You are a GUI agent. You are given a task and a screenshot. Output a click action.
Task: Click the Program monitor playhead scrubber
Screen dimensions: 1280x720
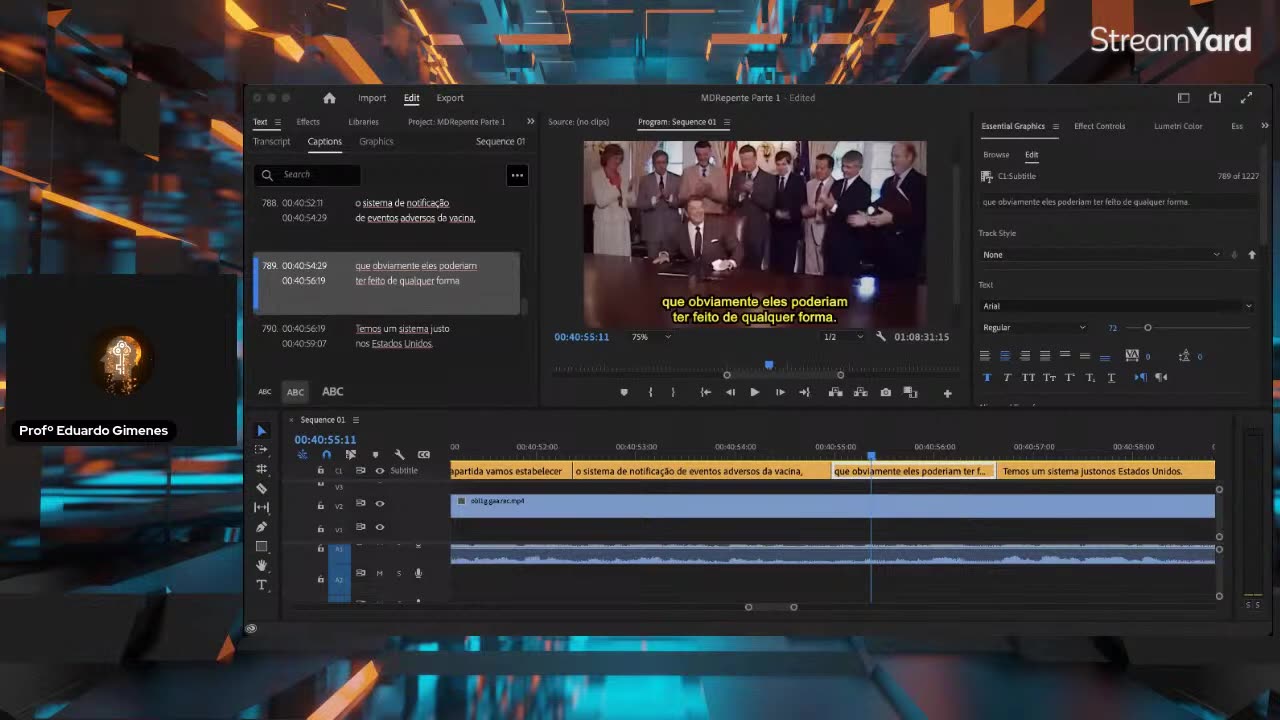[769, 365]
